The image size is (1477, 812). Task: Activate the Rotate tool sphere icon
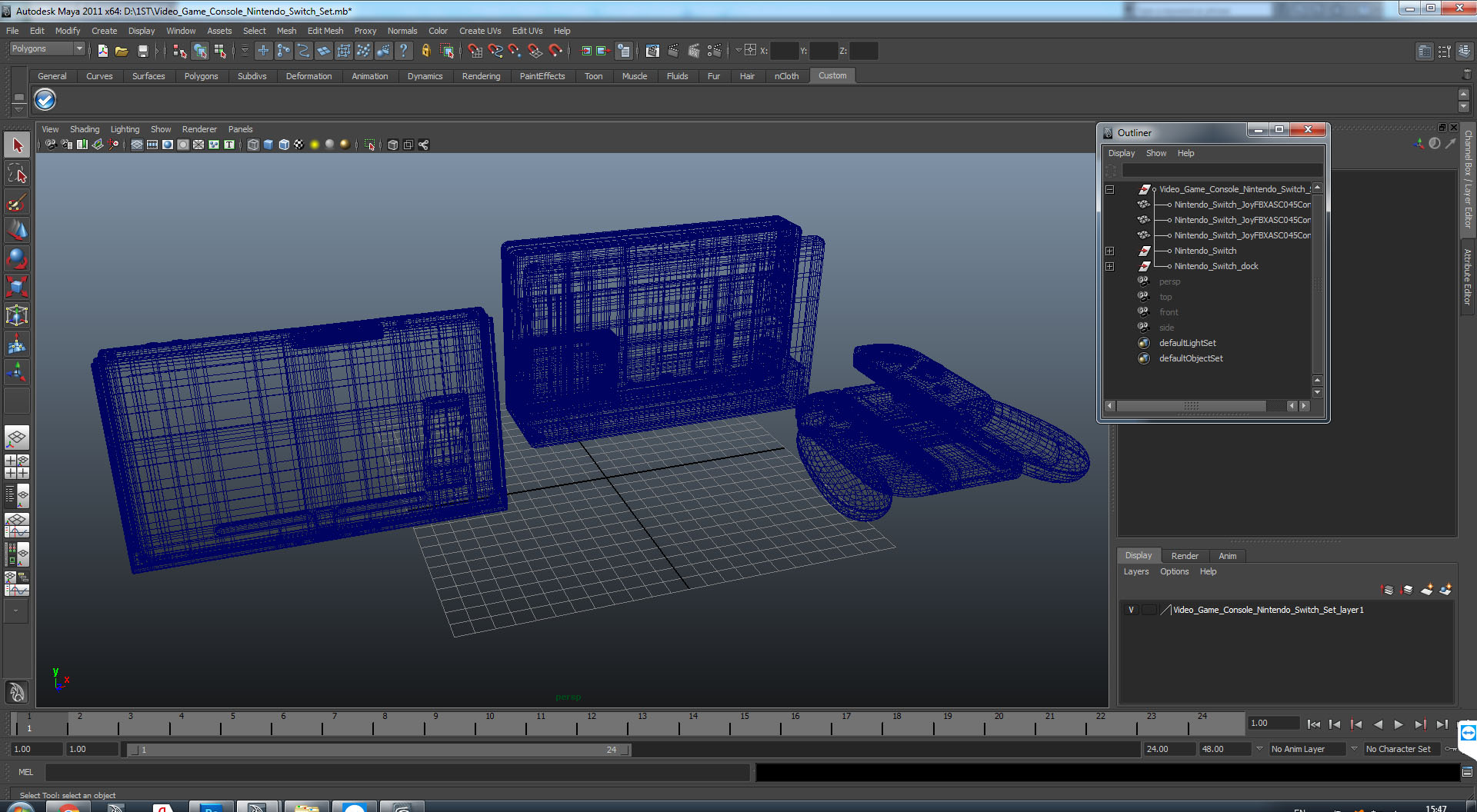click(17, 259)
